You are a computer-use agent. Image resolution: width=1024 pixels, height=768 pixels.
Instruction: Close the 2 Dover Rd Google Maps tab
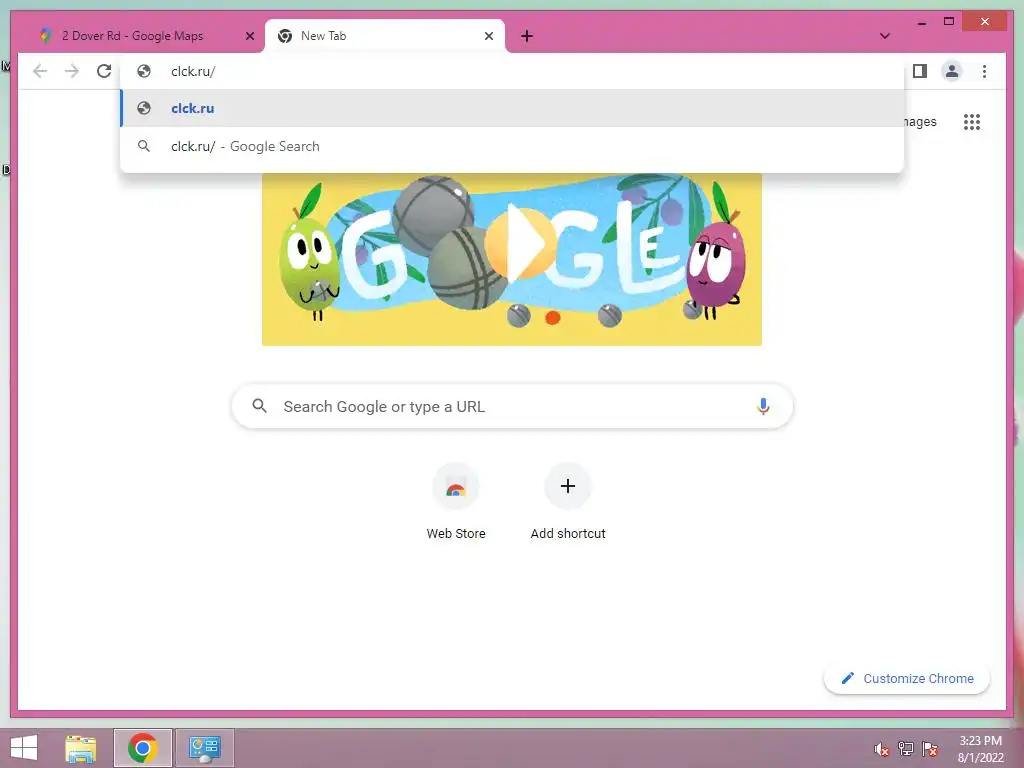pyautogui.click(x=249, y=36)
